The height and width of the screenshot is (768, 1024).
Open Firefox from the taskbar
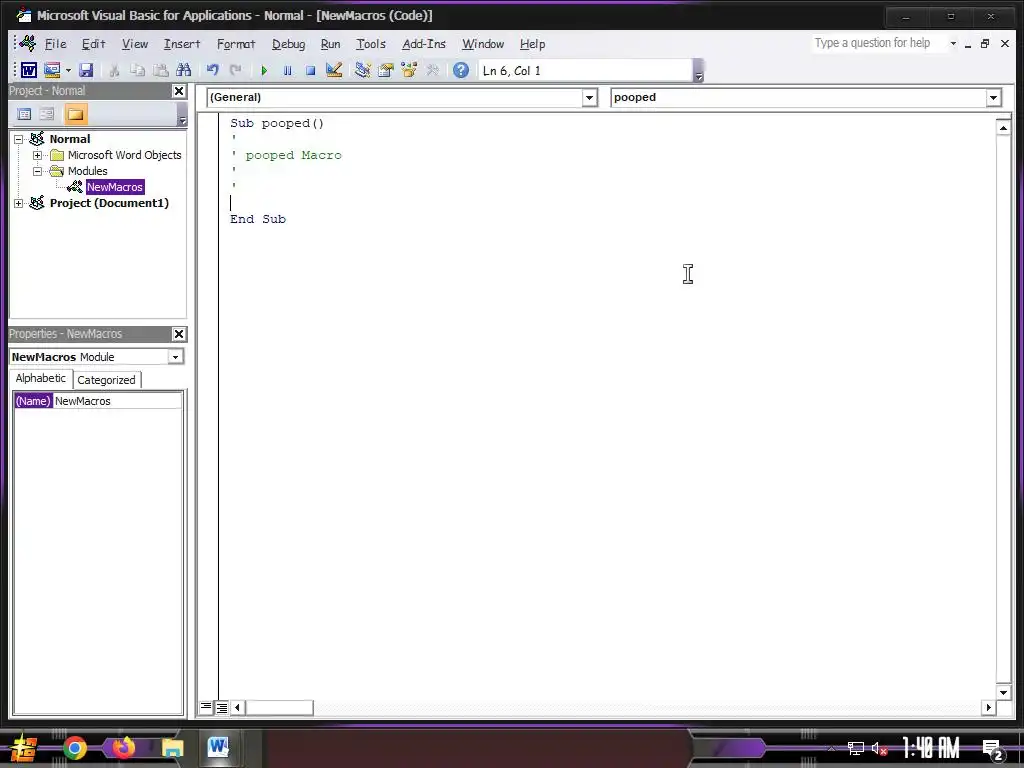click(x=123, y=746)
